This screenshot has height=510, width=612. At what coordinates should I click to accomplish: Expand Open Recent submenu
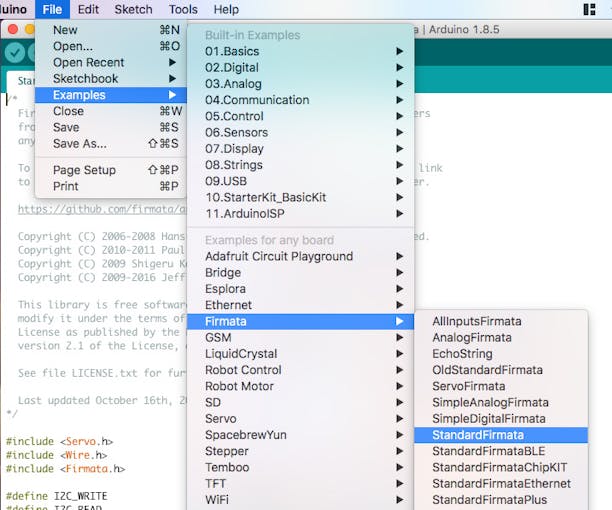click(111, 62)
